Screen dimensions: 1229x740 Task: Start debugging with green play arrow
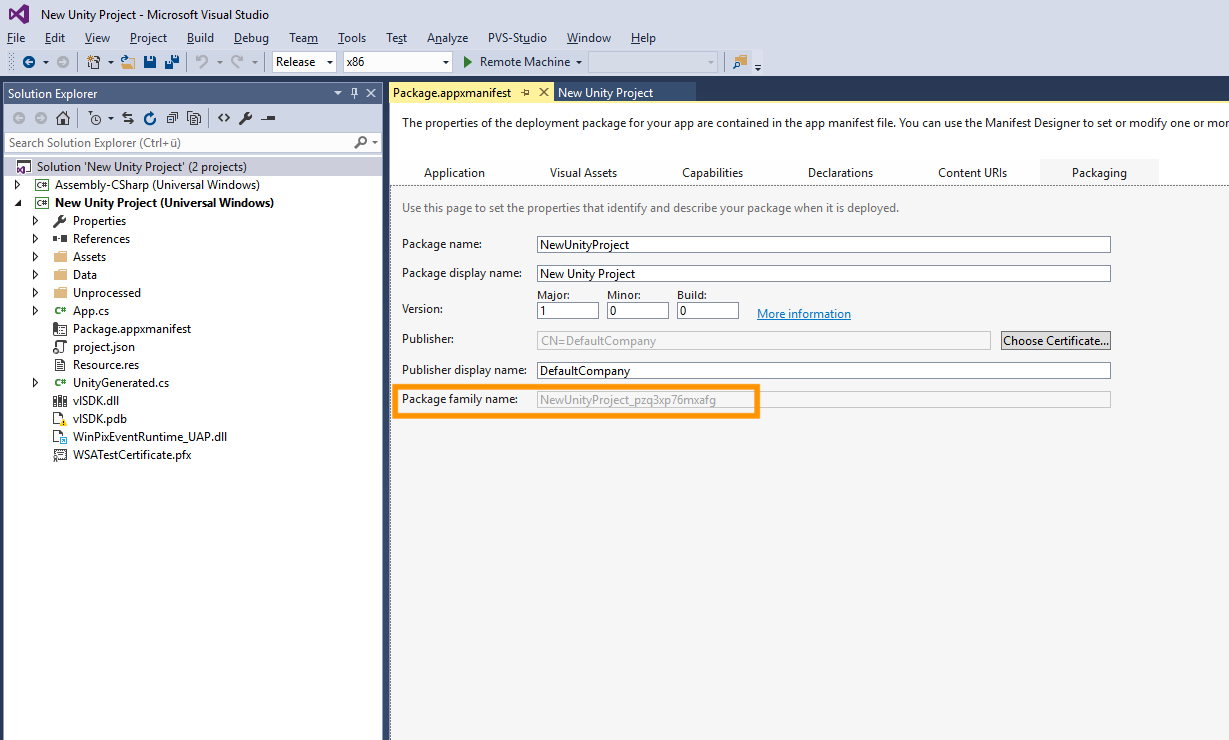pyautogui.click(x=466, y=62)
